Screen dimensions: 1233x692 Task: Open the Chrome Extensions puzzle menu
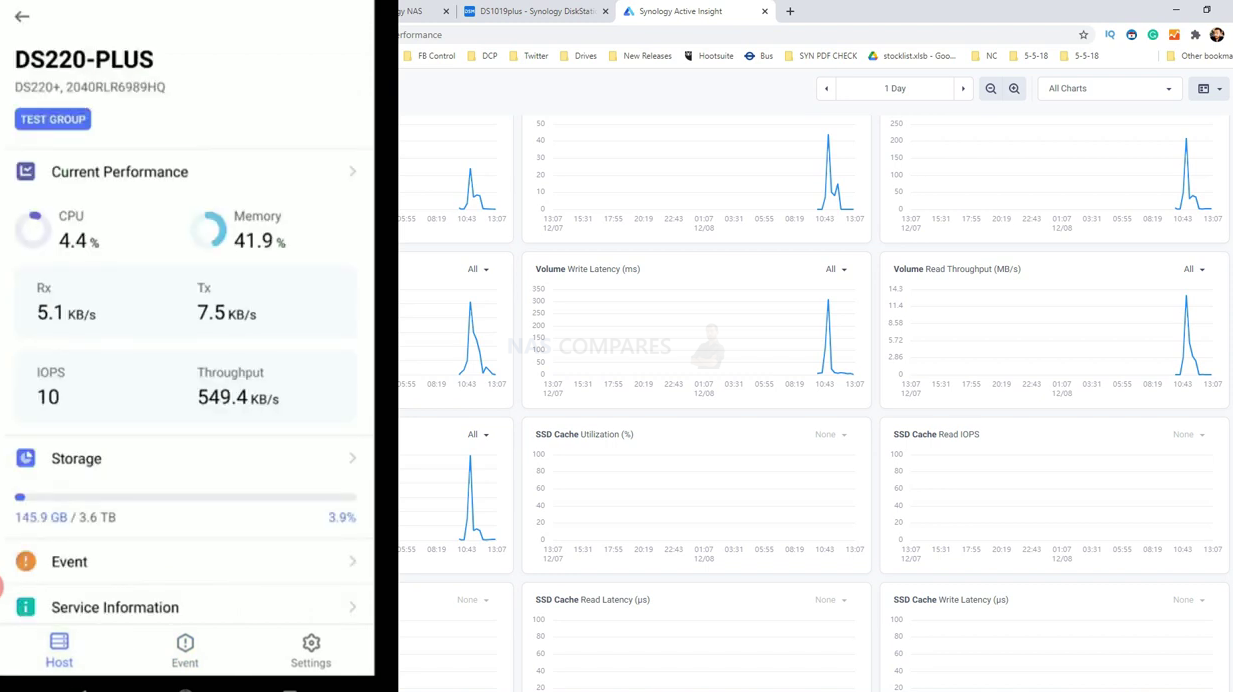(x=1195, y=35)
